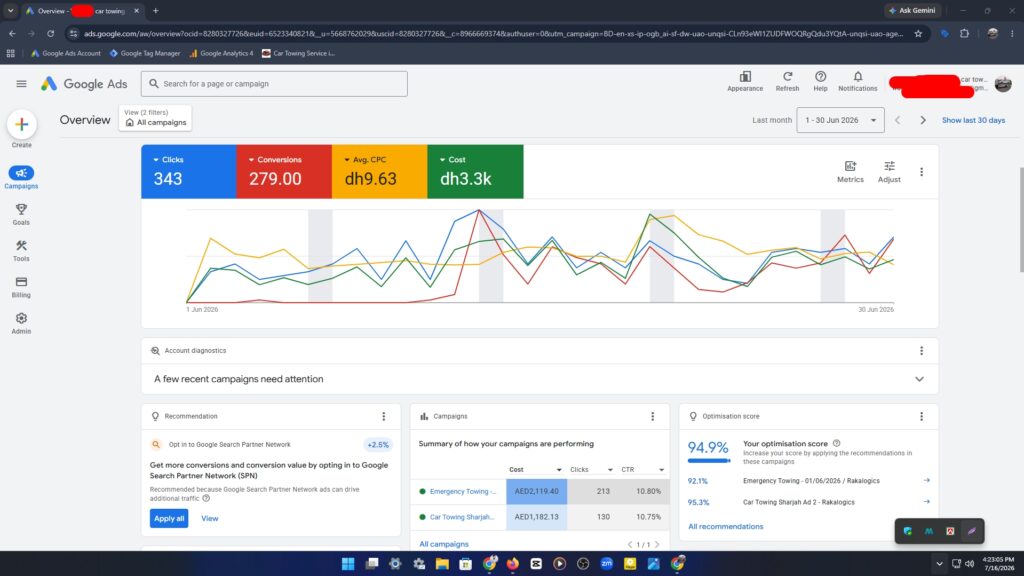Open the Google Tag Manager bookmark
1024x576 pixels.
144,54
